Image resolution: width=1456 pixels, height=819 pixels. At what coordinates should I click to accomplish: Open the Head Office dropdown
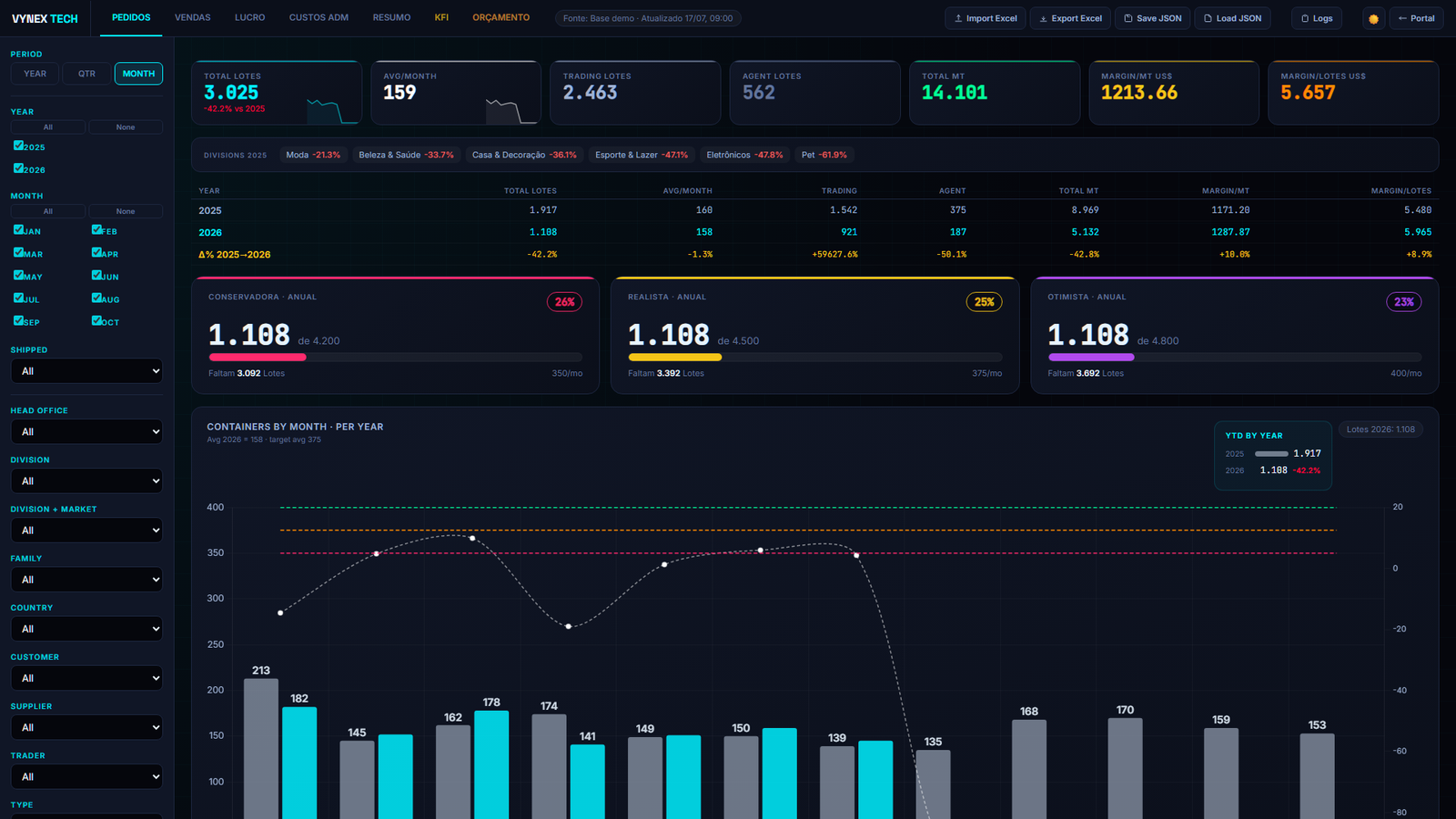86,431
